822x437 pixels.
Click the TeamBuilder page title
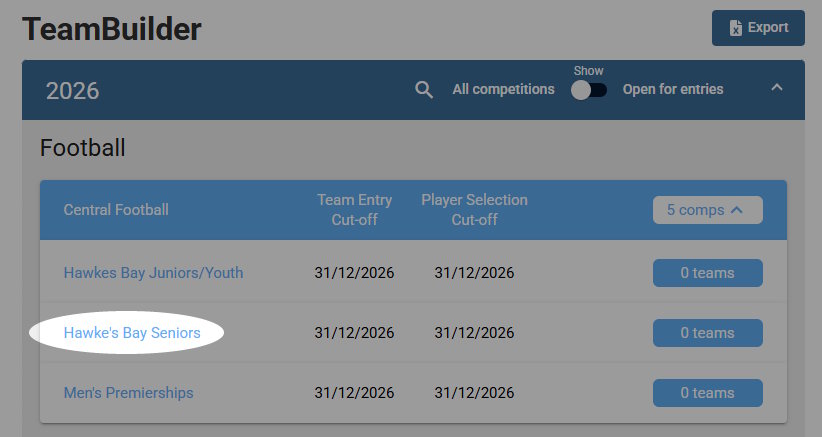[112, 30]
